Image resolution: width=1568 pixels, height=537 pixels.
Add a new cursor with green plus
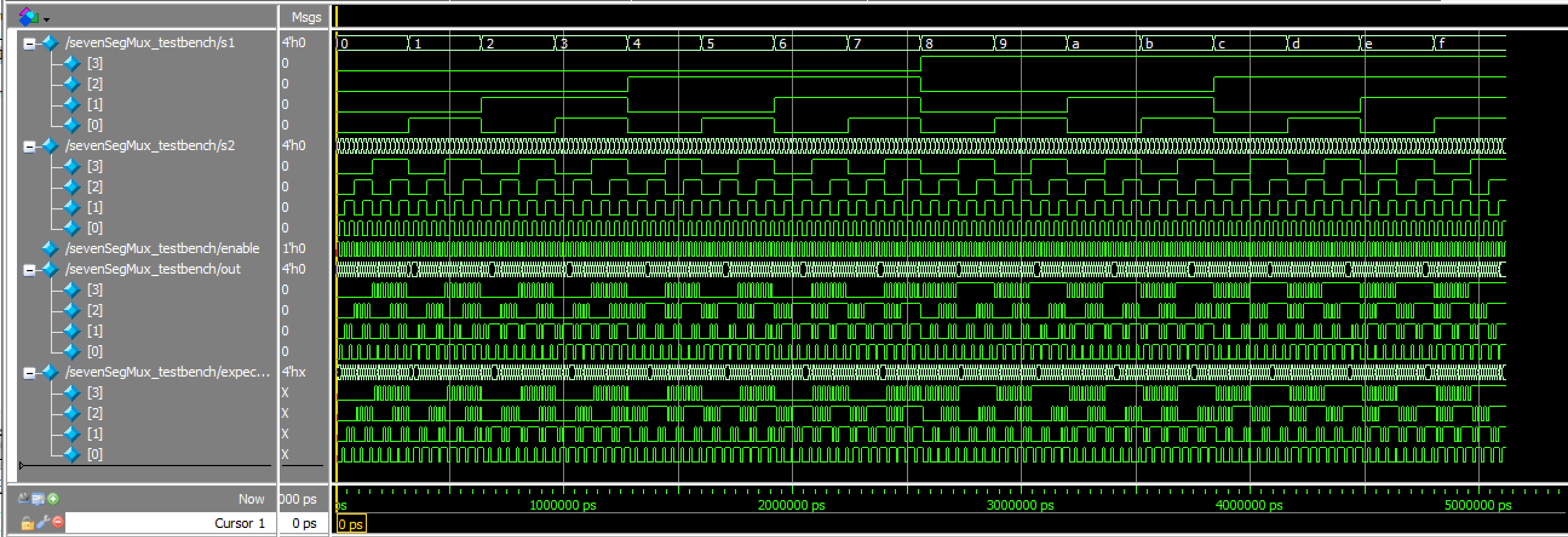53,499
